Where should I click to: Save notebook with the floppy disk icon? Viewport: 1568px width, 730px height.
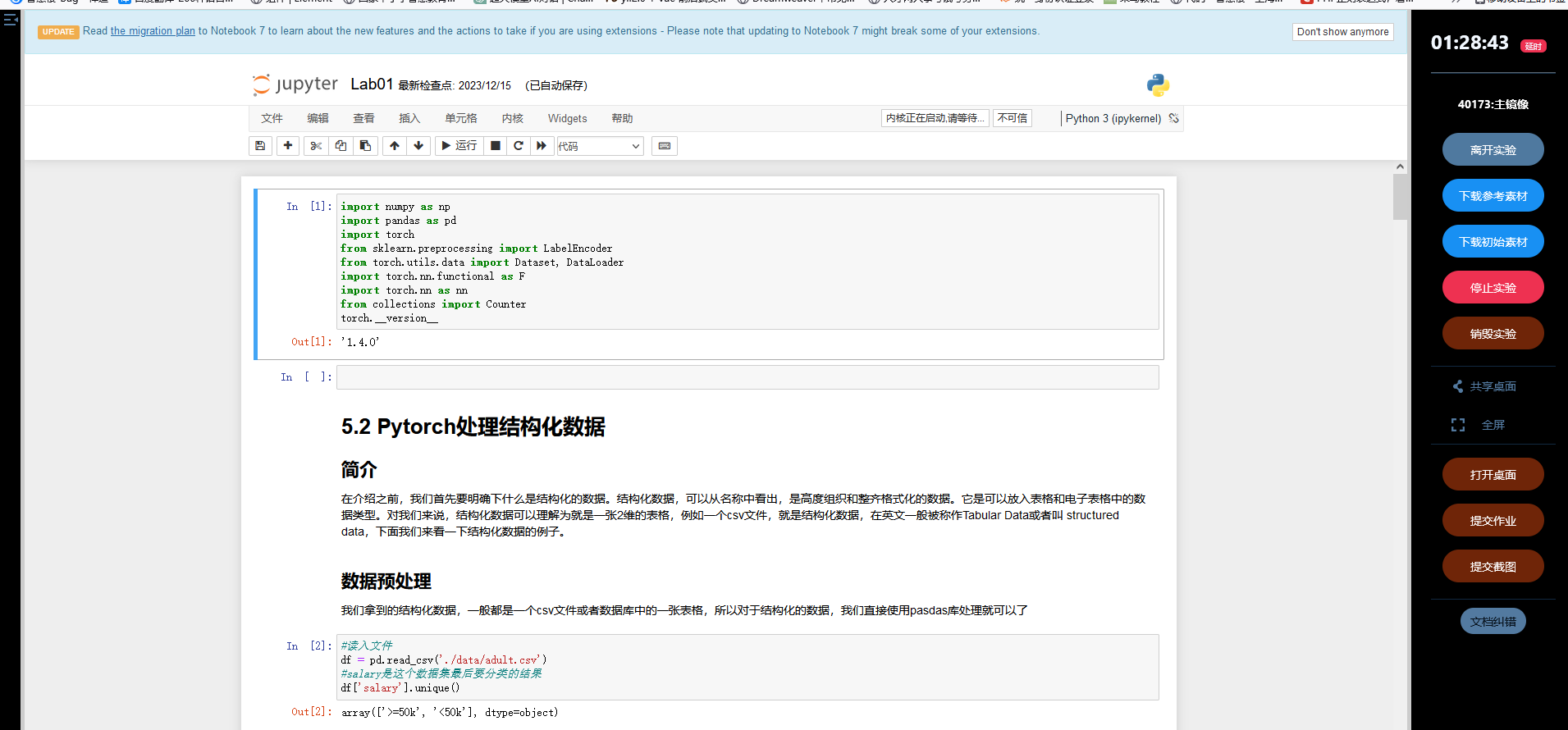pos(260,146)
